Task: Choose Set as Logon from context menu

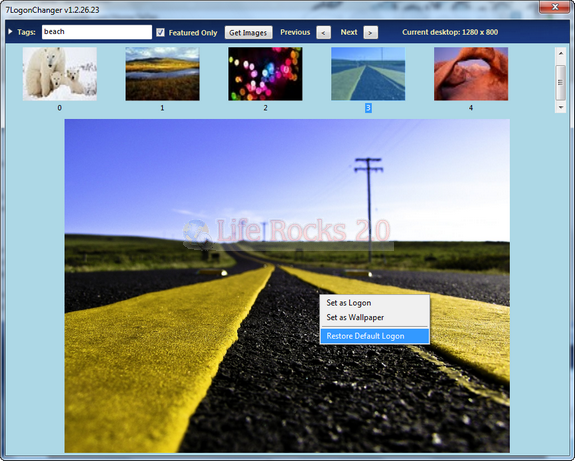Action: click(x=374, y=303)
